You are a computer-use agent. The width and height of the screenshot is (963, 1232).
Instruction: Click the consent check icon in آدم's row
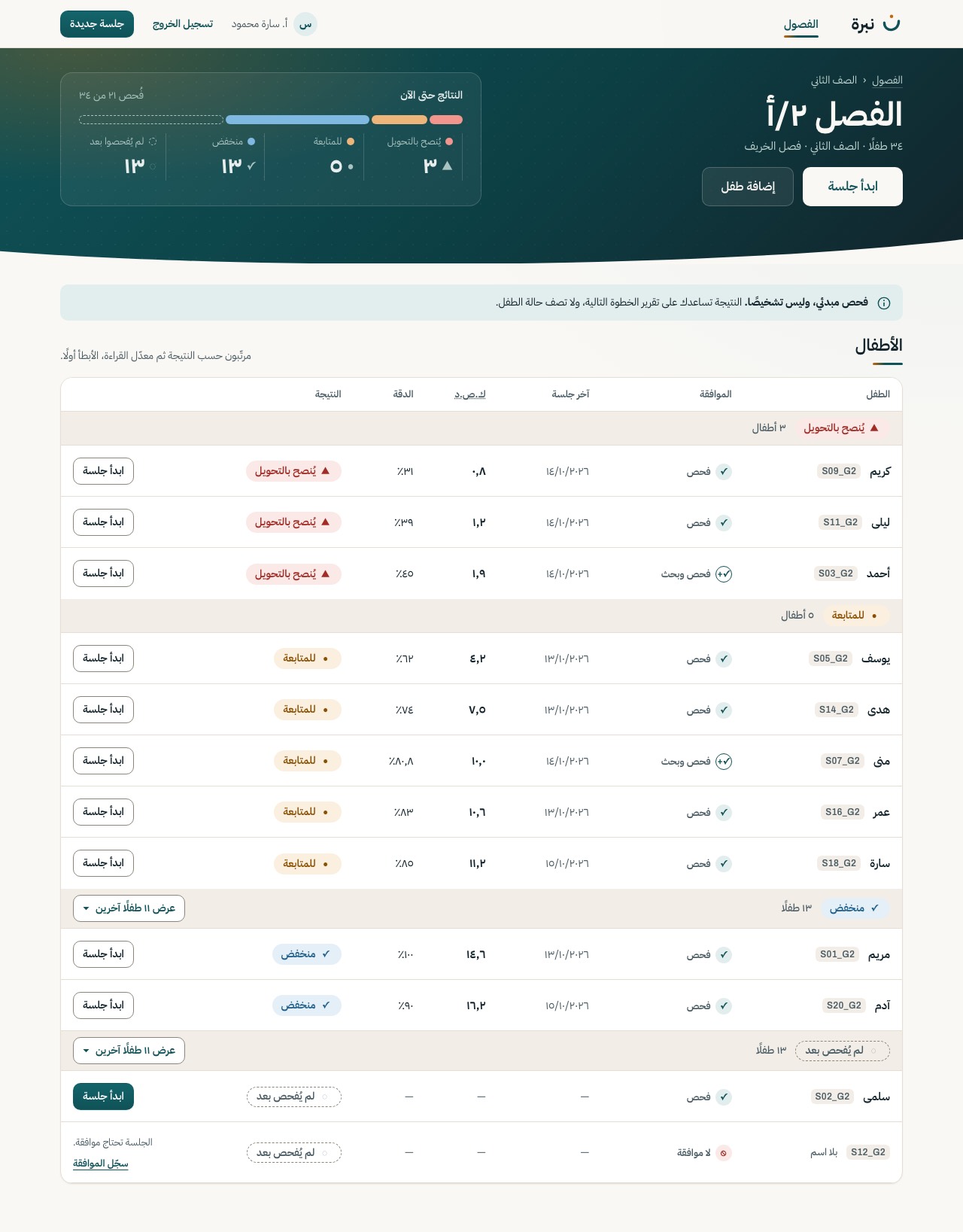click(724, 1006)
